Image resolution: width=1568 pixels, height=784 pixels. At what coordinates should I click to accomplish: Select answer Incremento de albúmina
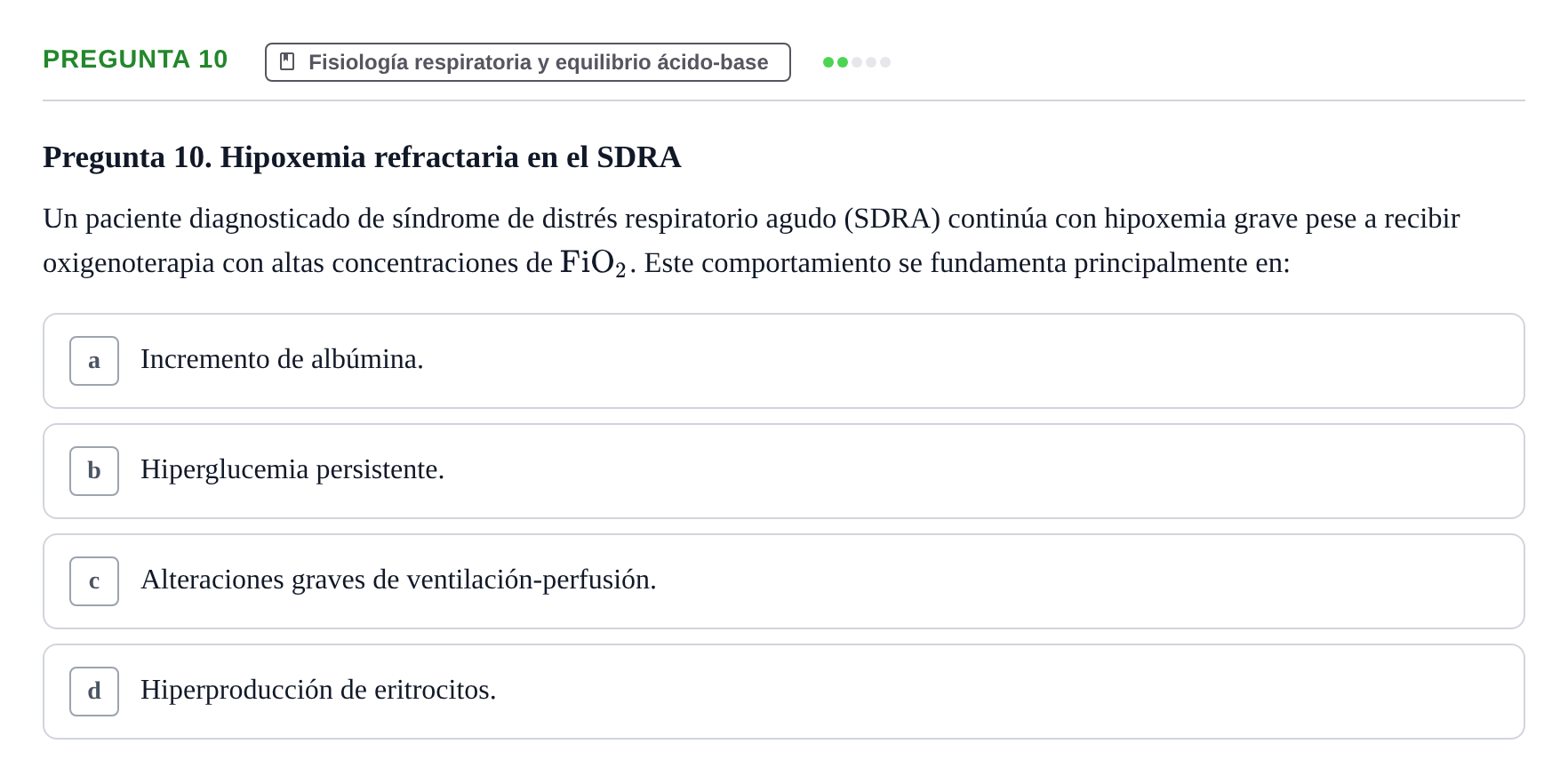(784, 361)
